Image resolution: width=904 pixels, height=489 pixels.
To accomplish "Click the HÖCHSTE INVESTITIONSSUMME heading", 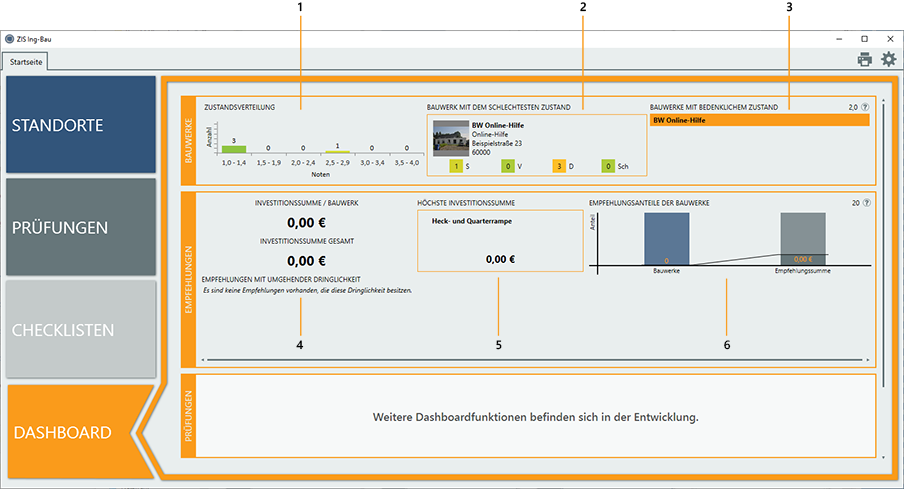I will [466, 203].
